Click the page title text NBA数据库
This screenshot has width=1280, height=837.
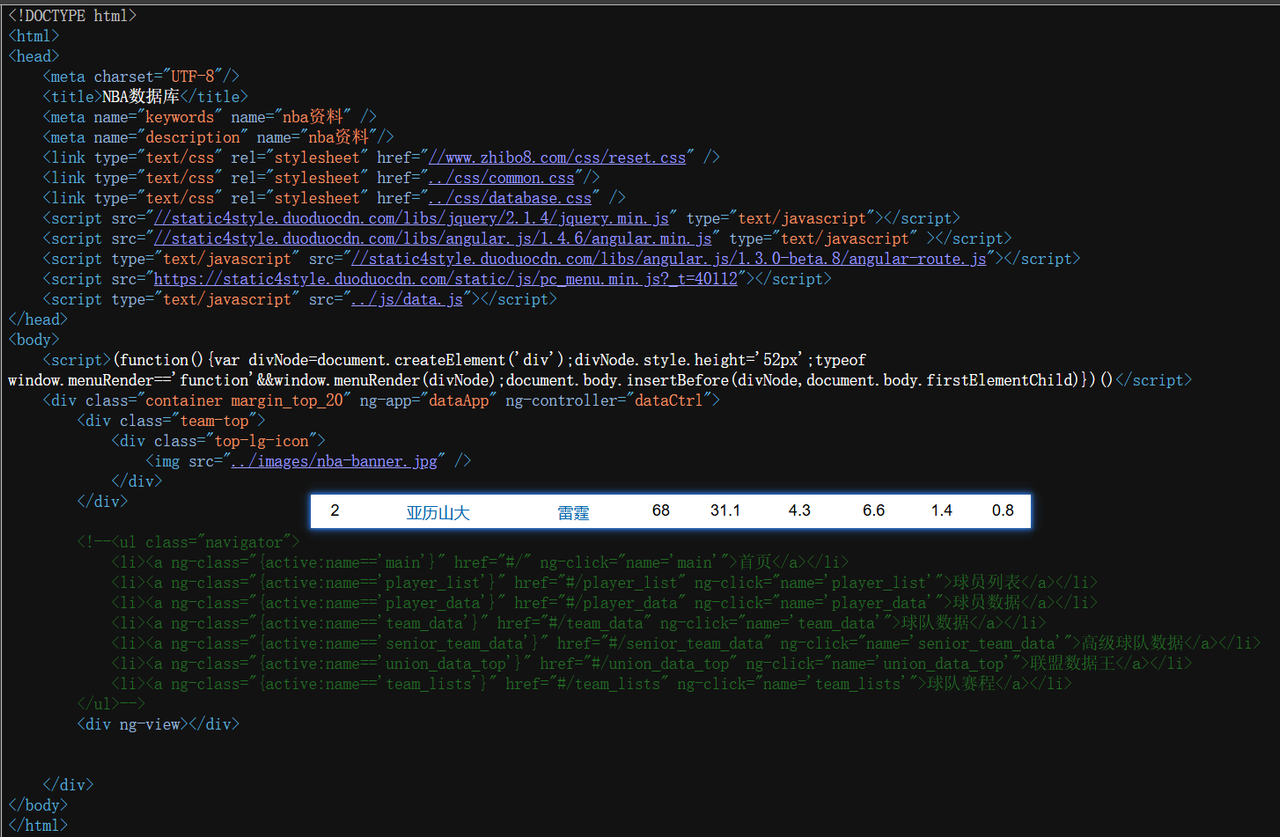(x=141, y=97)
